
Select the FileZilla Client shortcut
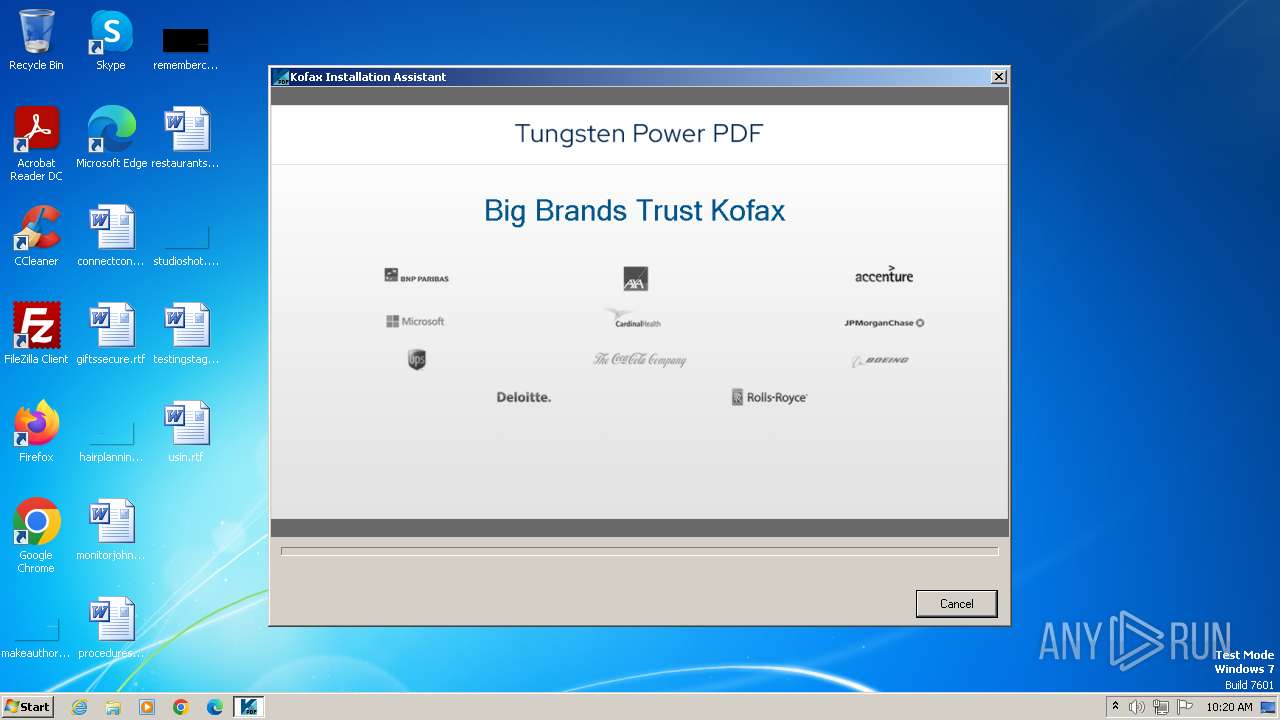pyautogui.click(x=36, y=333)
